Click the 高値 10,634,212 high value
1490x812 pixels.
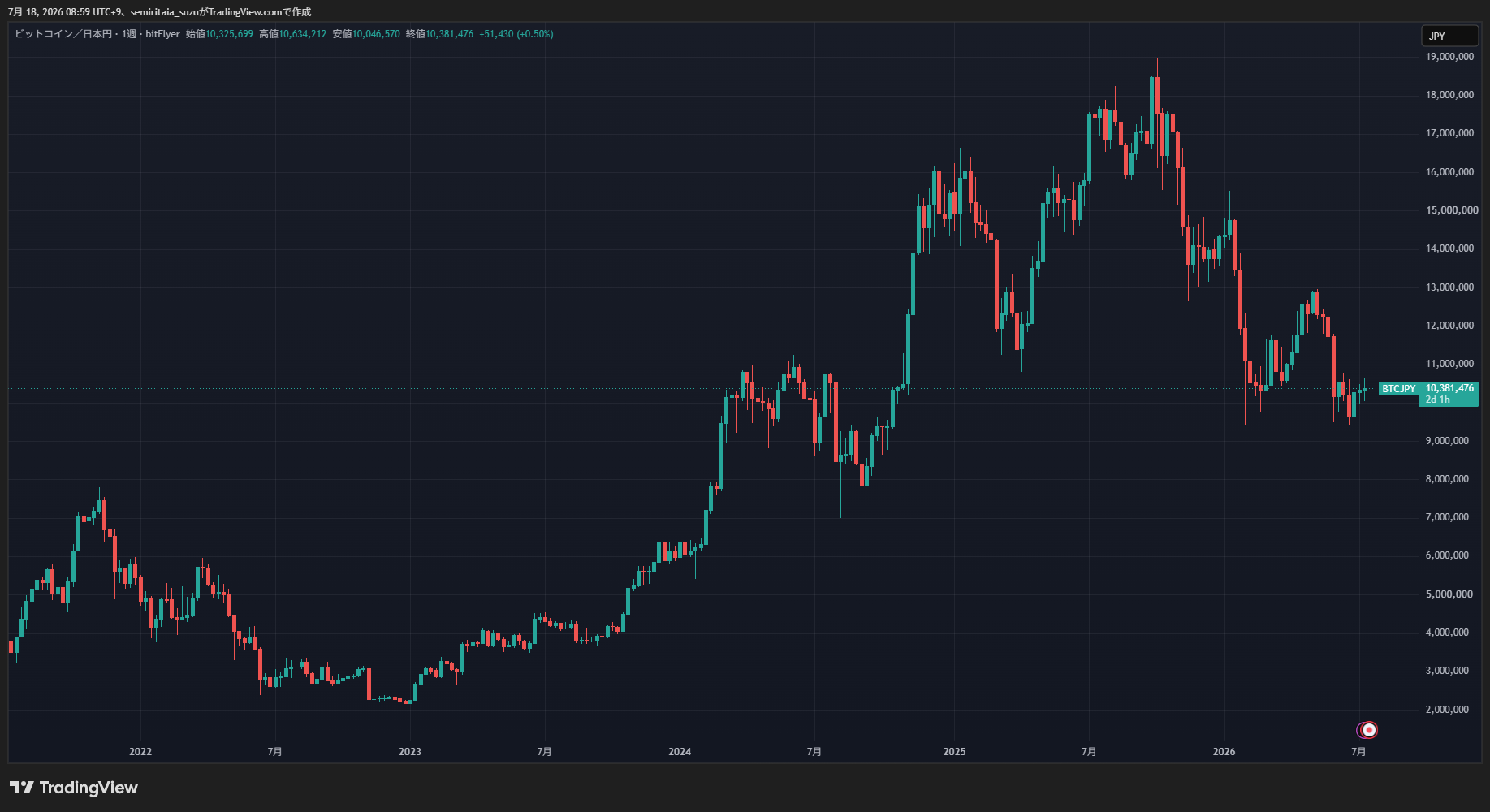[x=292, y=34]
